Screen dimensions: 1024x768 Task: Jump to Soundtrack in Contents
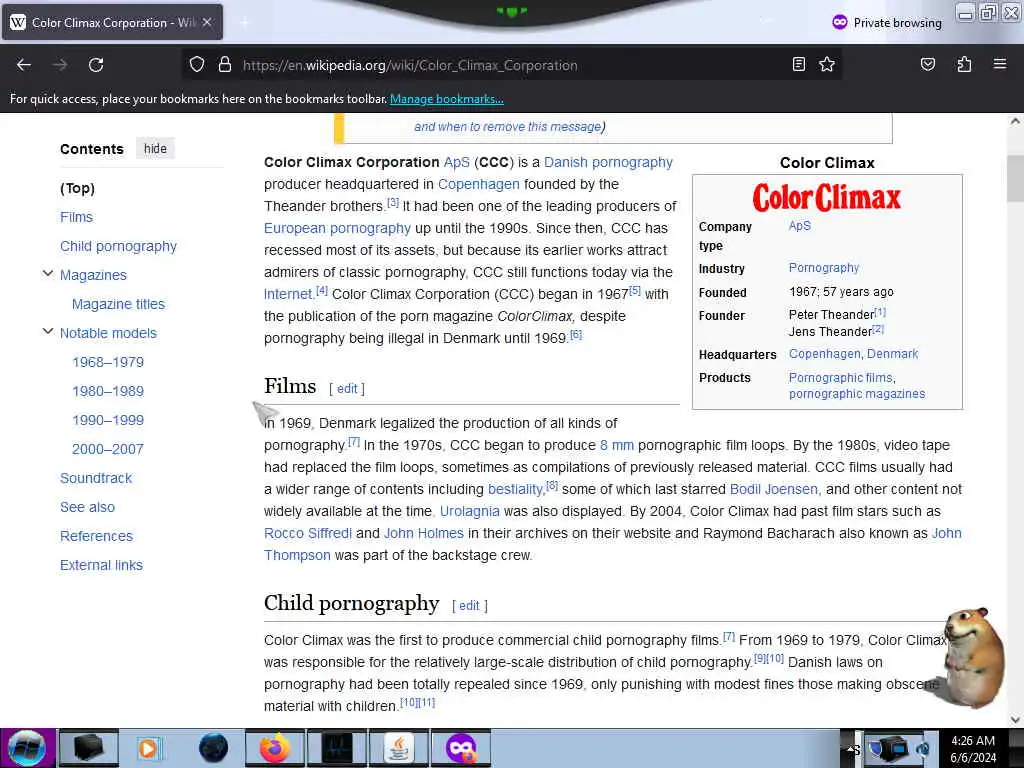pyautogui.click(x=96, y=478)
